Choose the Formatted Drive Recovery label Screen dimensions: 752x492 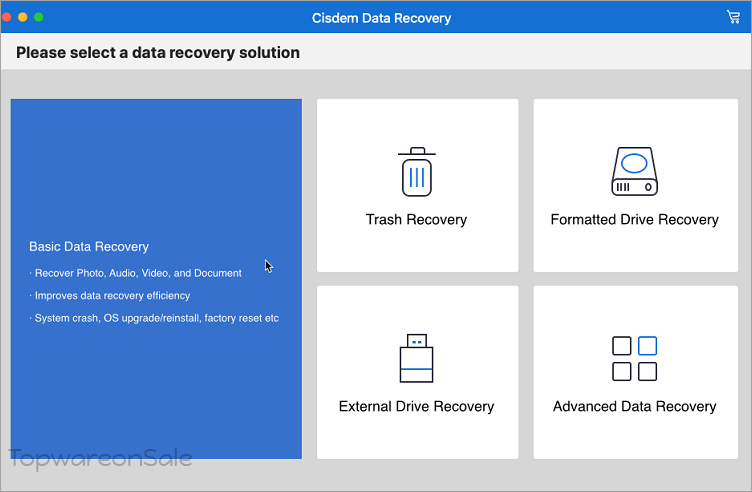(x=634, y=220)
